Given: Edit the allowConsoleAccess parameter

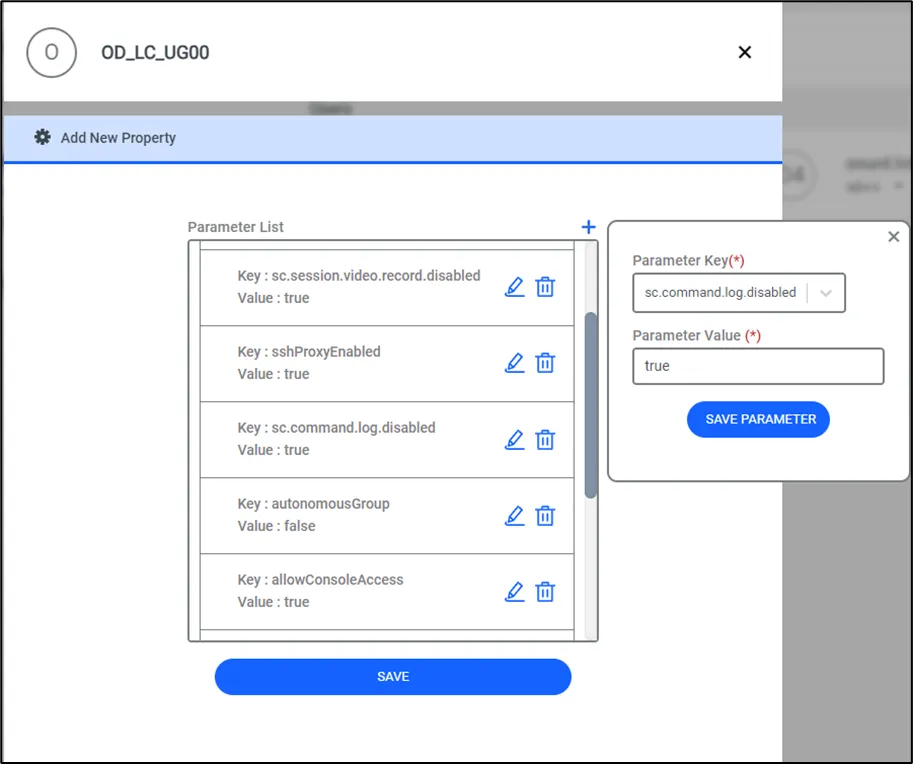Looking at the screenshot, I should pyautogui.click(x=515, y=592).
